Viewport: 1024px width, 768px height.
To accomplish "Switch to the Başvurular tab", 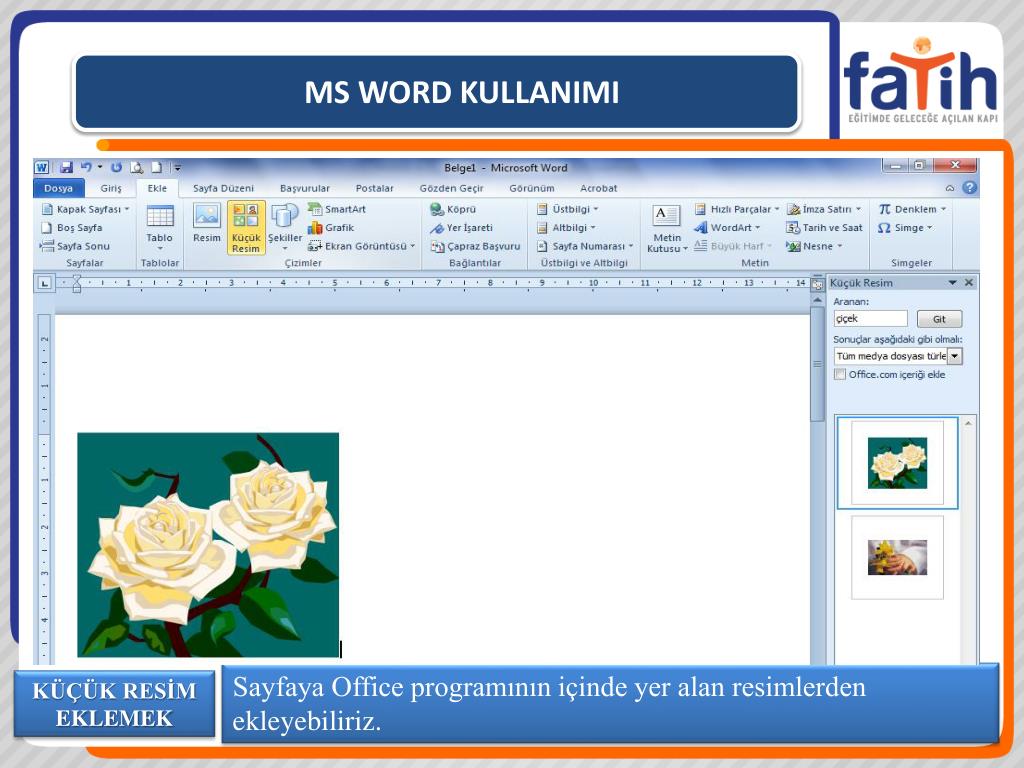I will (x=304, y=188).
